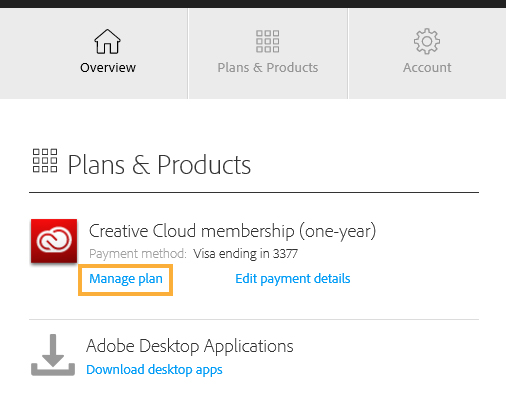Click the gray download tray icon
The width and height of the screenshot is (506, 398).
(x=53, y=355)
